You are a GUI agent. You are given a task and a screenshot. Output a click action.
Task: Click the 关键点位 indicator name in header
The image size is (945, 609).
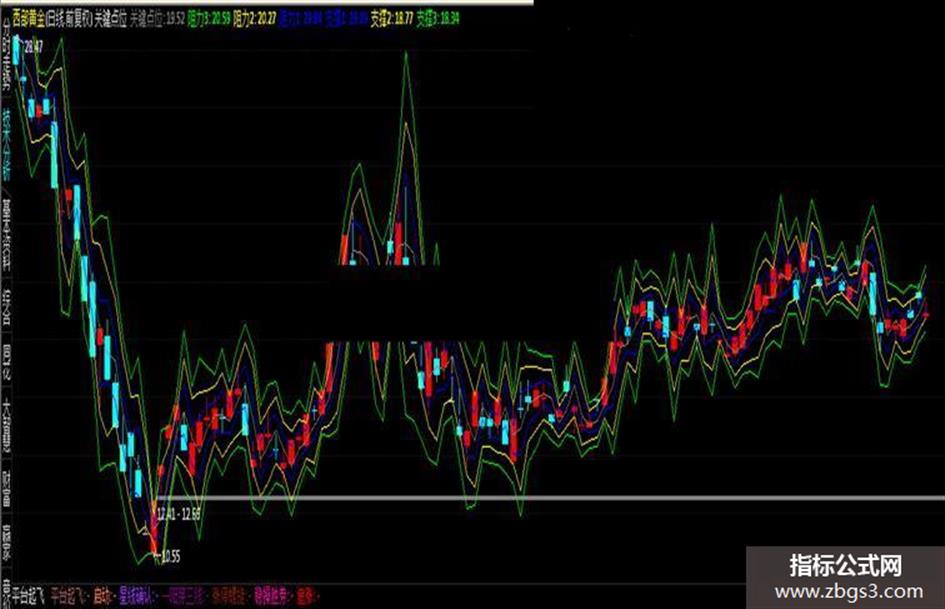pyautogui.click(x=110, y=19)
